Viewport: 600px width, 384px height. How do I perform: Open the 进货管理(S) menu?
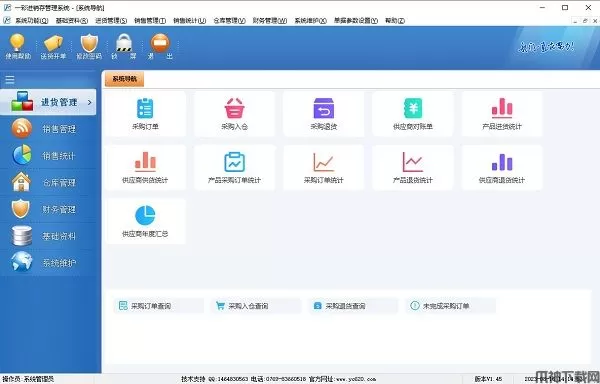[x=111, y=21]
